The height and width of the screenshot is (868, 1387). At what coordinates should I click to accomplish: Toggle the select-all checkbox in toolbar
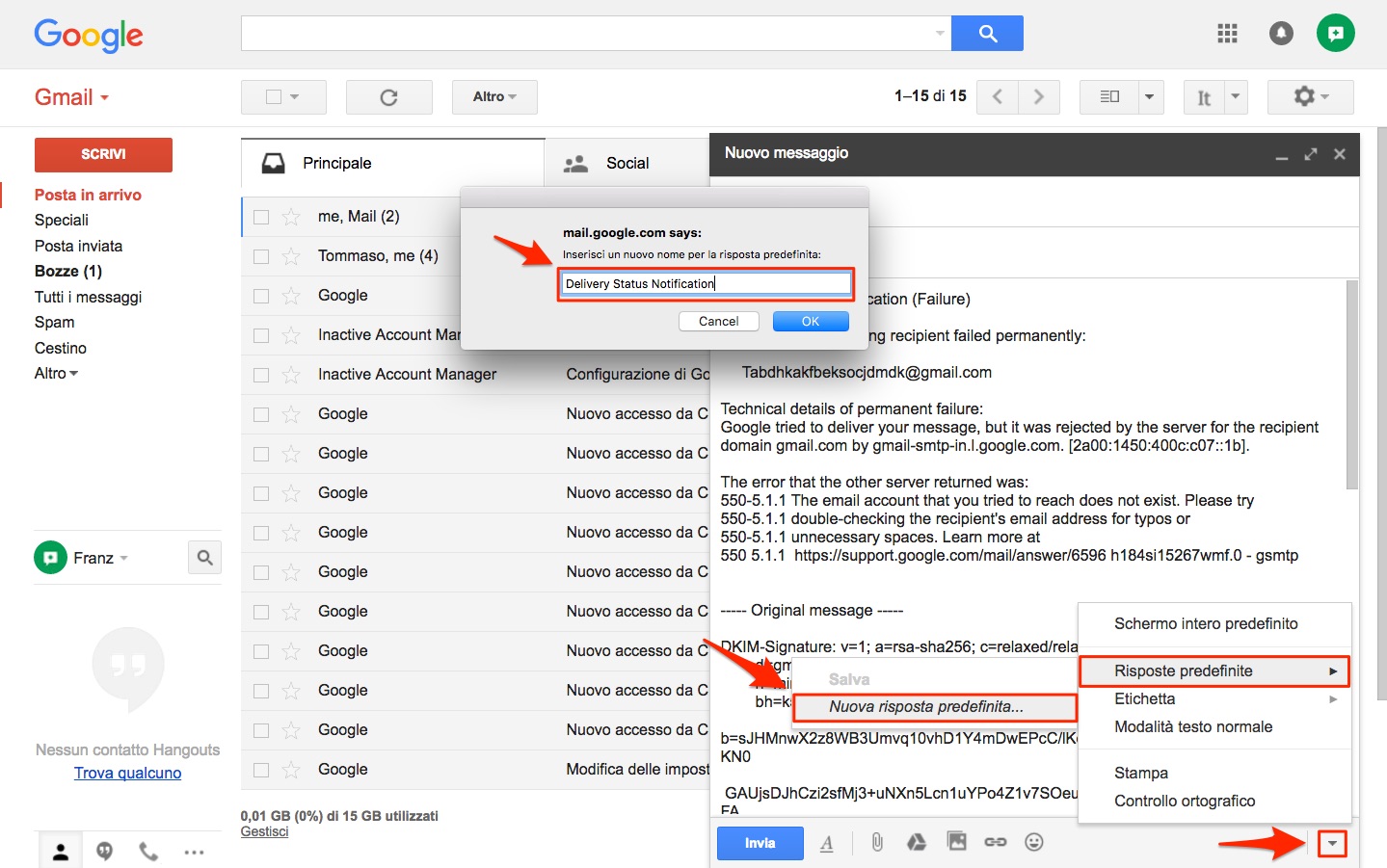[273, 97]
